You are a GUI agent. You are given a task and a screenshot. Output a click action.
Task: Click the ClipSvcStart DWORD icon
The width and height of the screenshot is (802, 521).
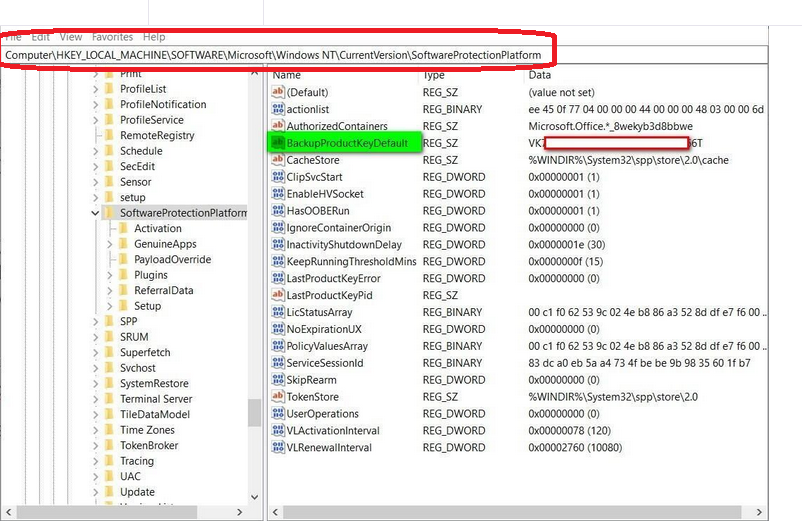tap(278, 176)
